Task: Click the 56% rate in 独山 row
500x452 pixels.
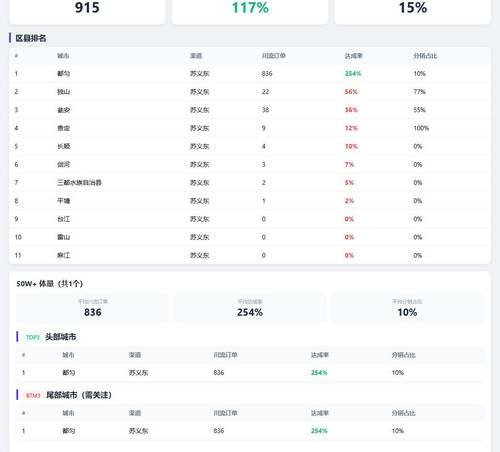Action: pyautogui.click(x=351, y=92)
